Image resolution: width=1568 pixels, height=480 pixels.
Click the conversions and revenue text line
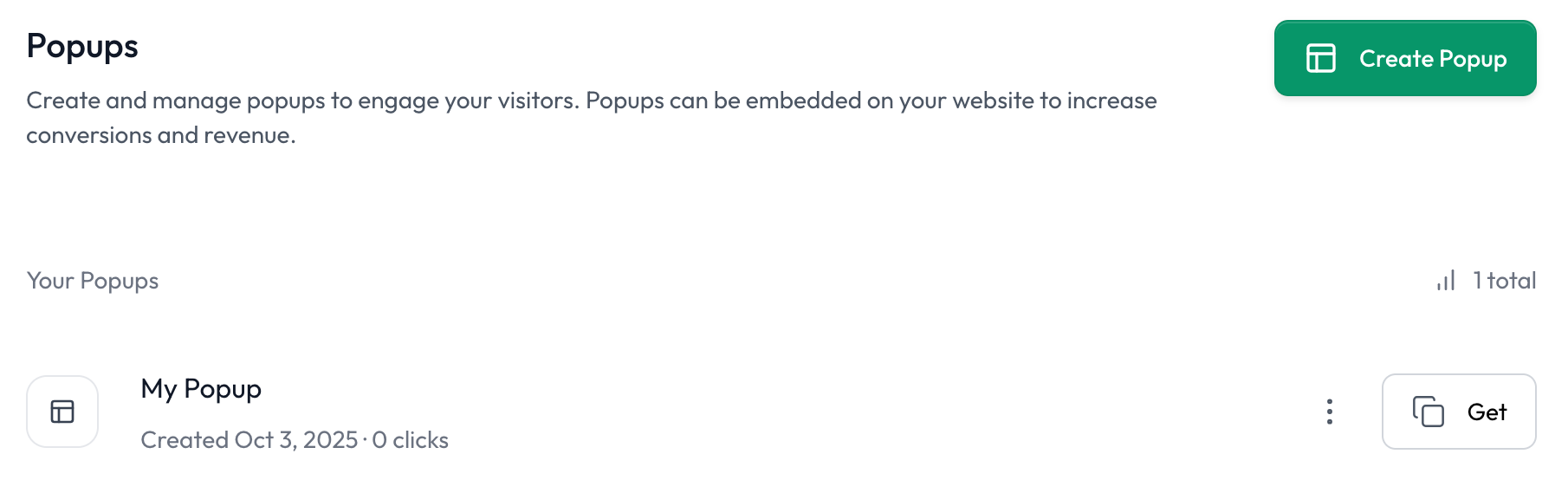click(161, 135)
